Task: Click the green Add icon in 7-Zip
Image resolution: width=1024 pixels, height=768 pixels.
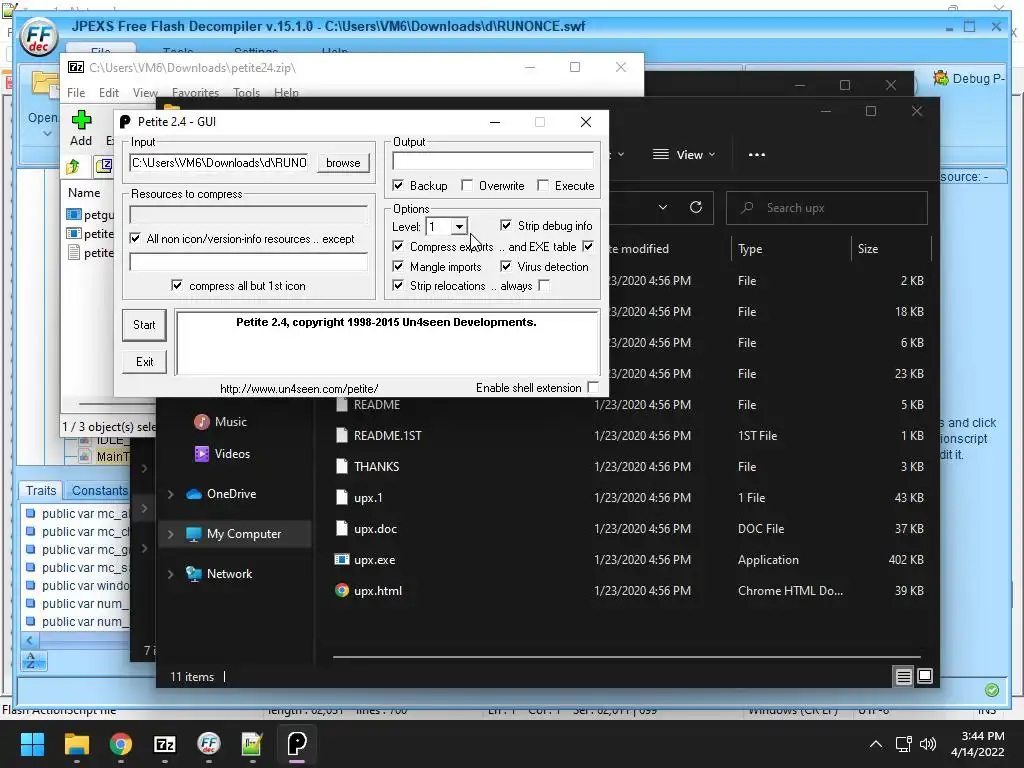Action: pyautogui.click(x=81, y=120)
